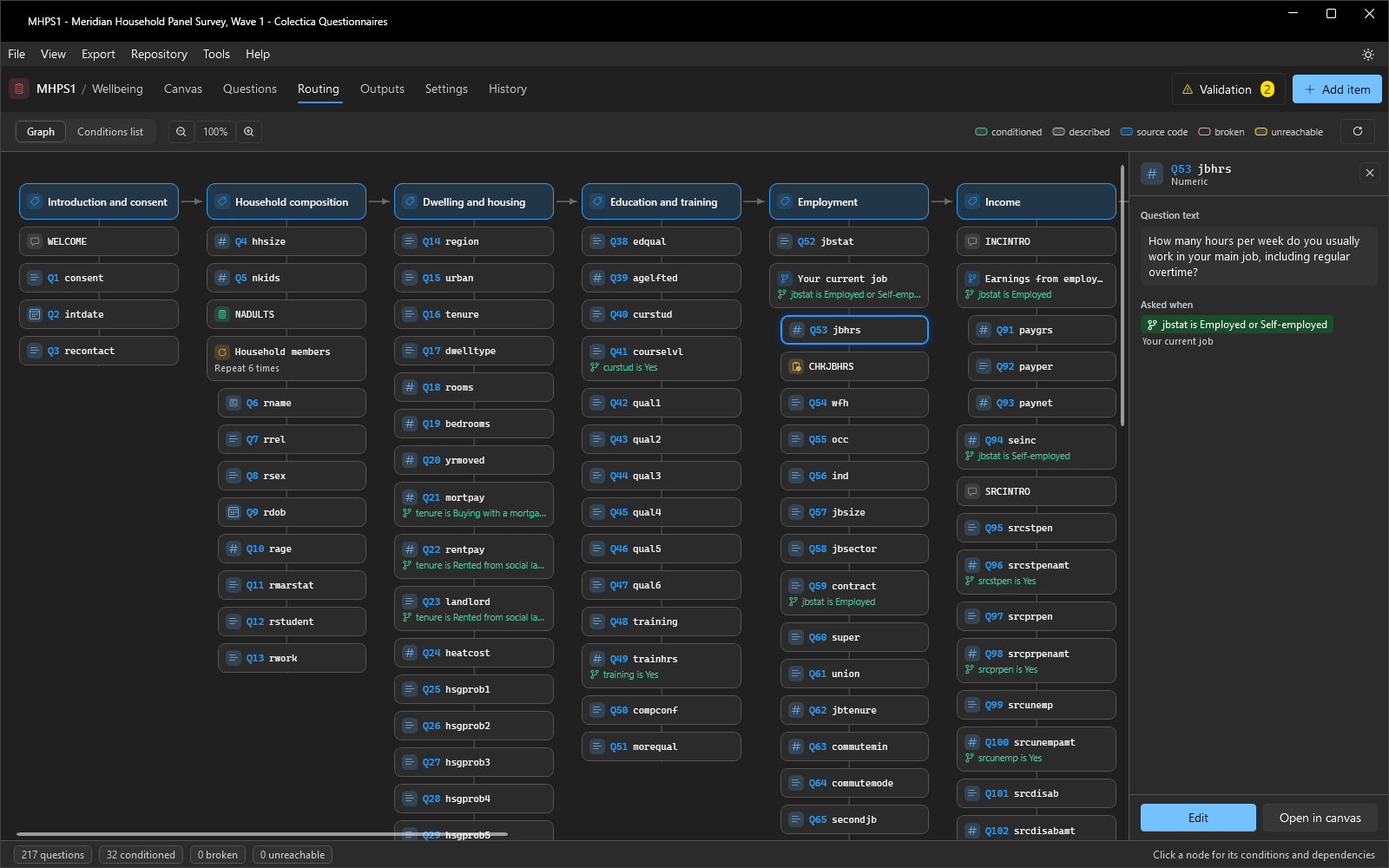
Task: Click the 32 conditioned status badge
Action: 141,855
